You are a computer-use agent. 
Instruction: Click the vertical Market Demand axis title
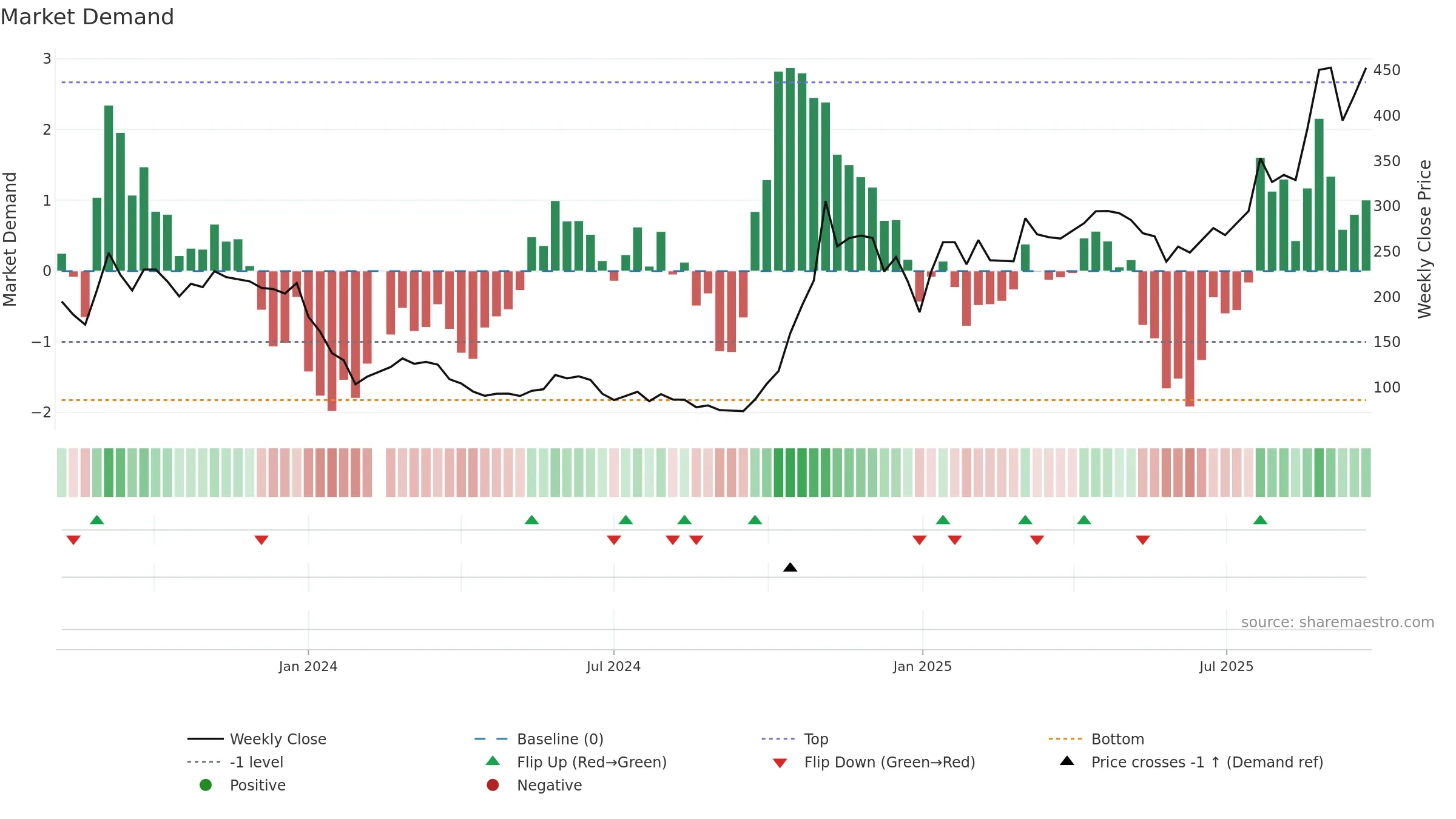click(10, 239)
